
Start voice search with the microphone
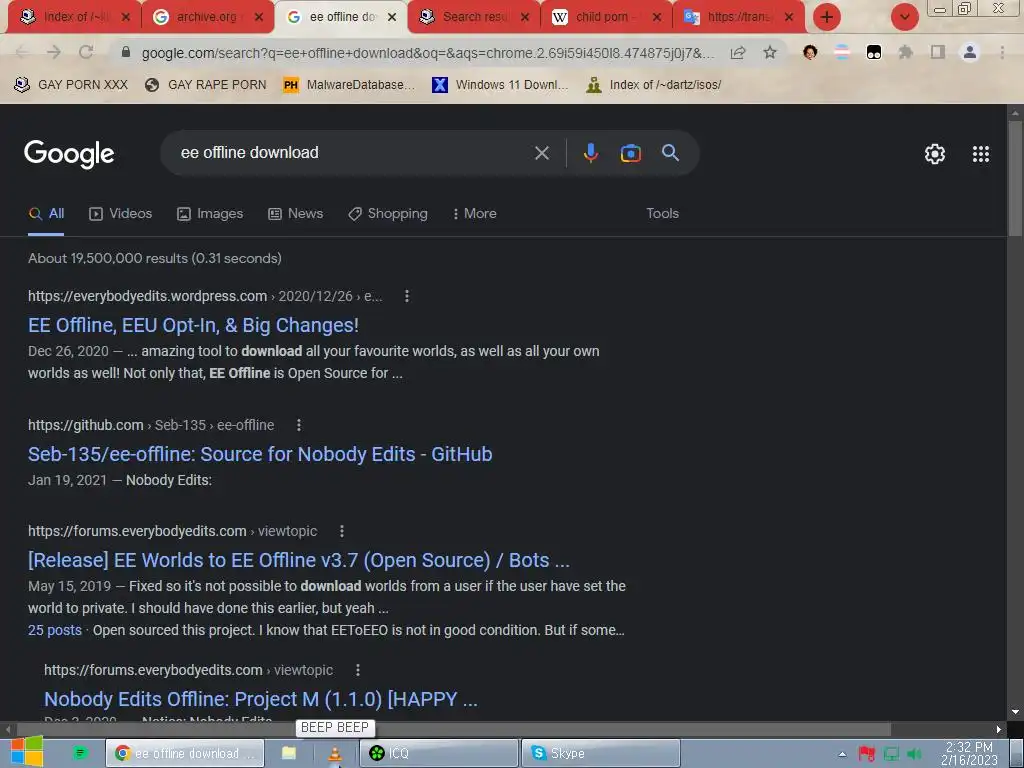tap(590, 153)
